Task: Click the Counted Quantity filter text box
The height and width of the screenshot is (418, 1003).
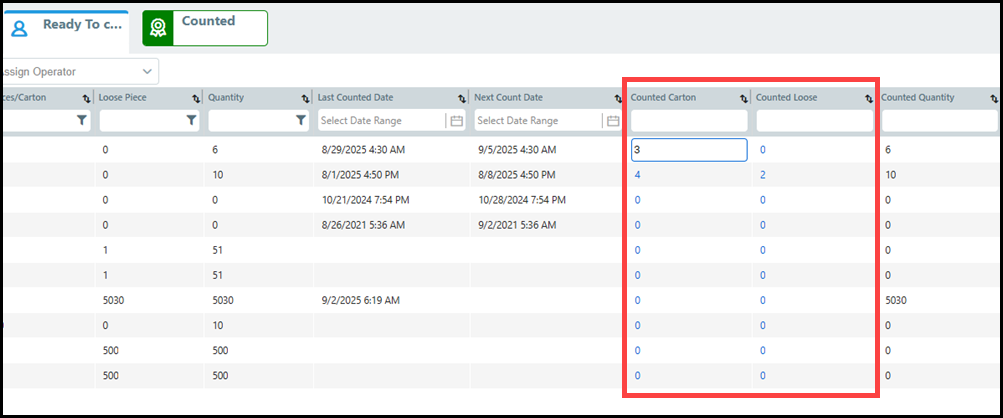Action: click(x=938, y=121)
